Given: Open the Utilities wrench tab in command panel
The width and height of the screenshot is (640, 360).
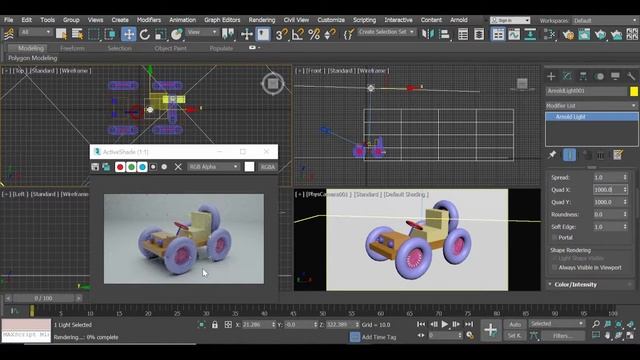Looking at the screenshot, I should pos(631,76).
